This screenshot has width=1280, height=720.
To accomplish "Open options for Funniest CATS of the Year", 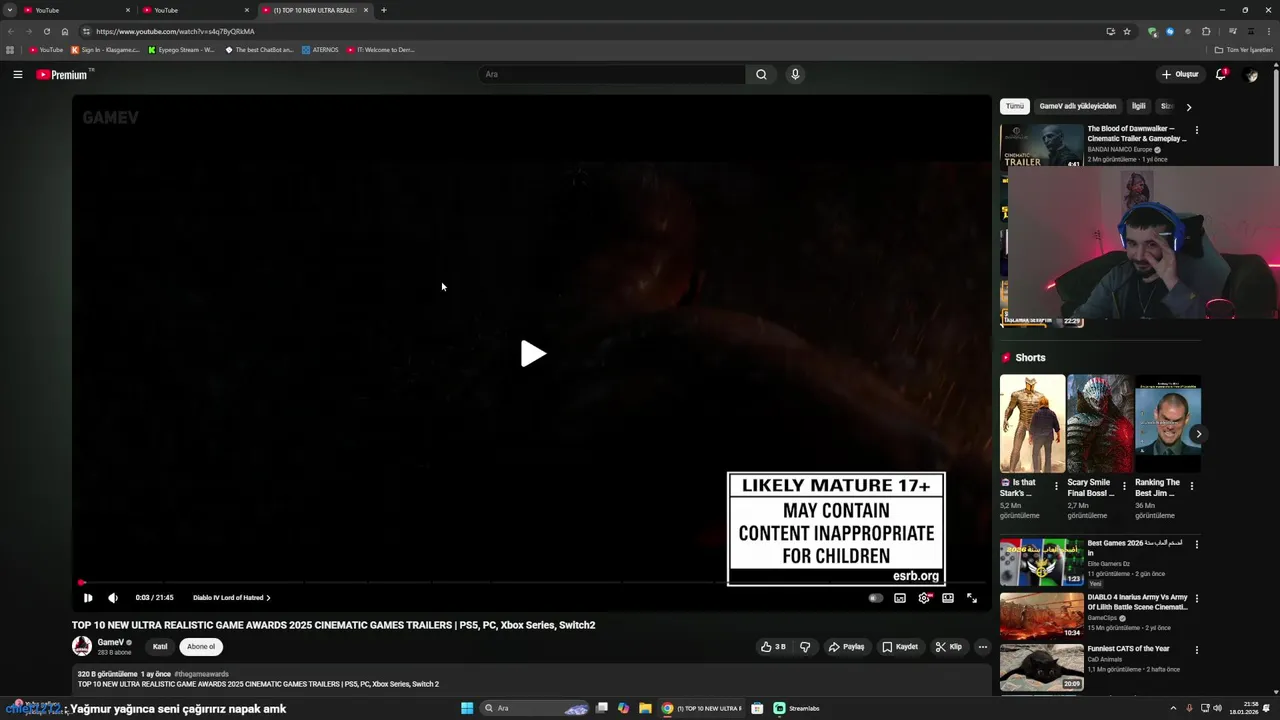I will (x=1197, y=650).
